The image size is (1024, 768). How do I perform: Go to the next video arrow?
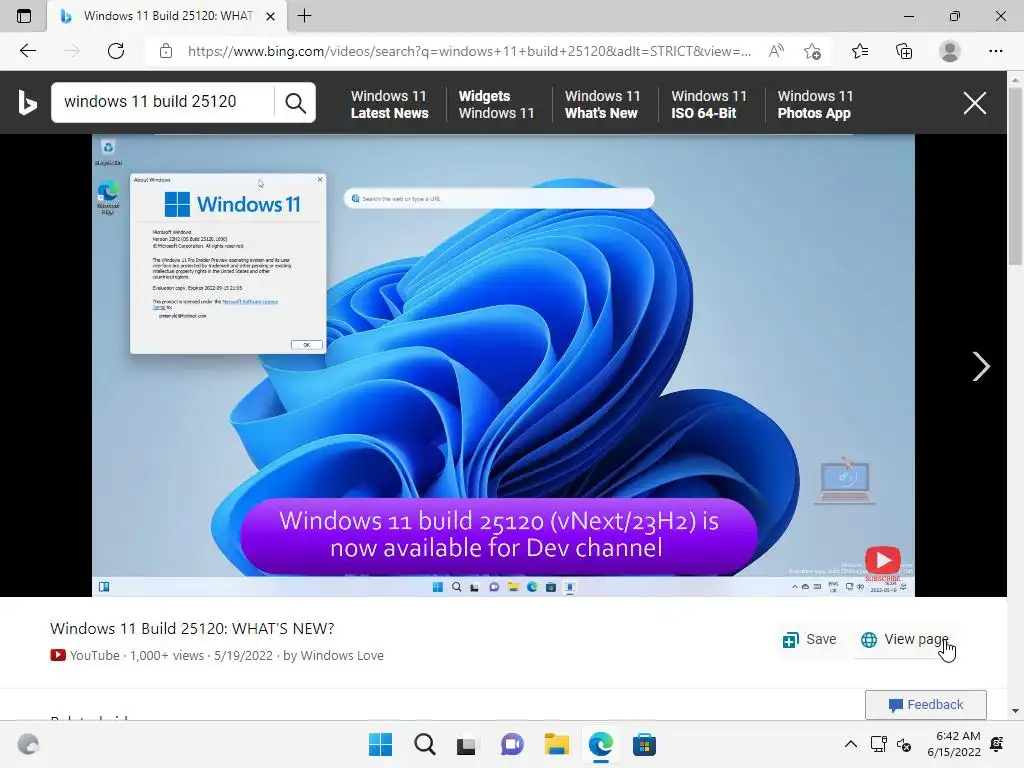(980, 366)
